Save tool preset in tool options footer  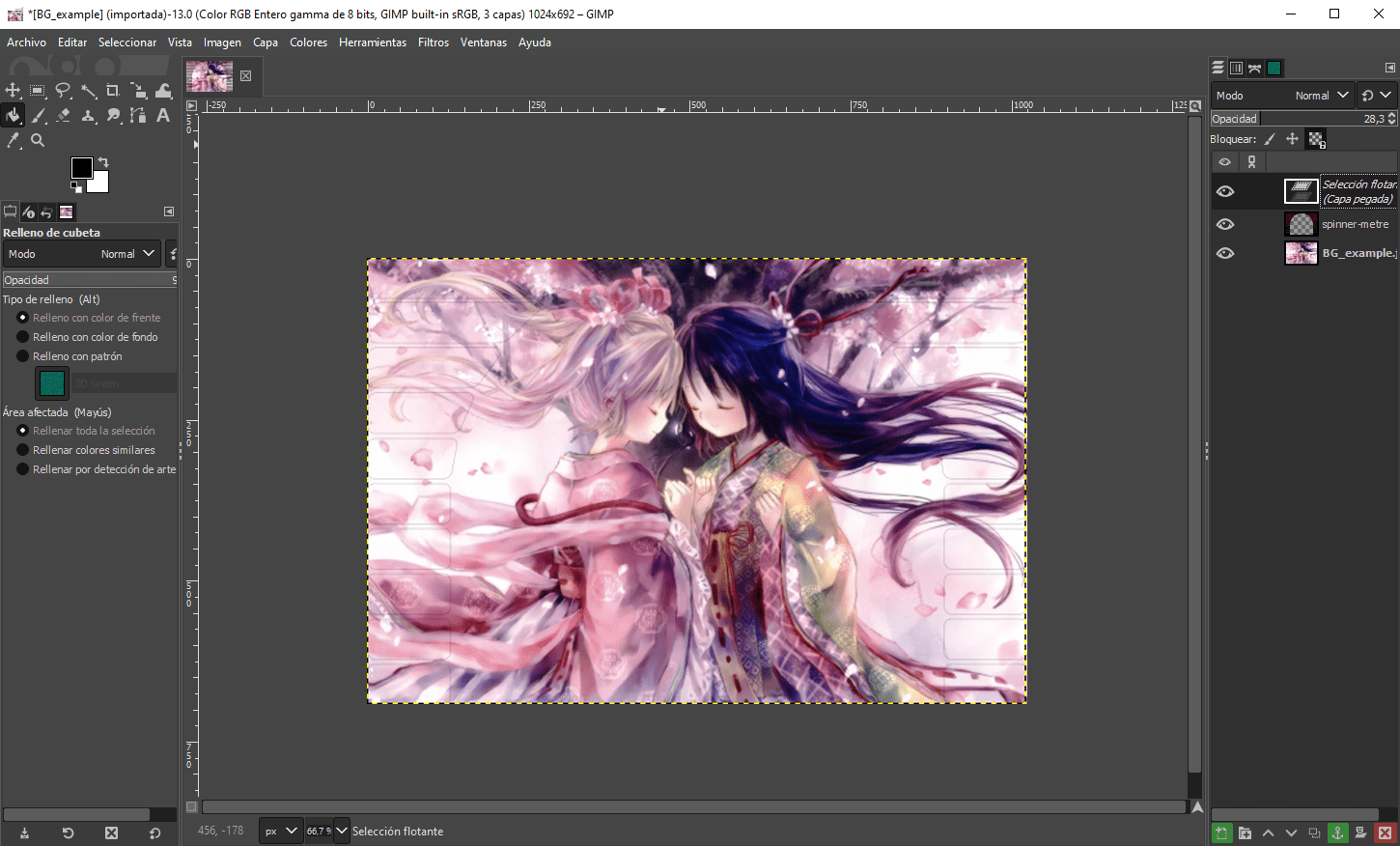[24, 832]
